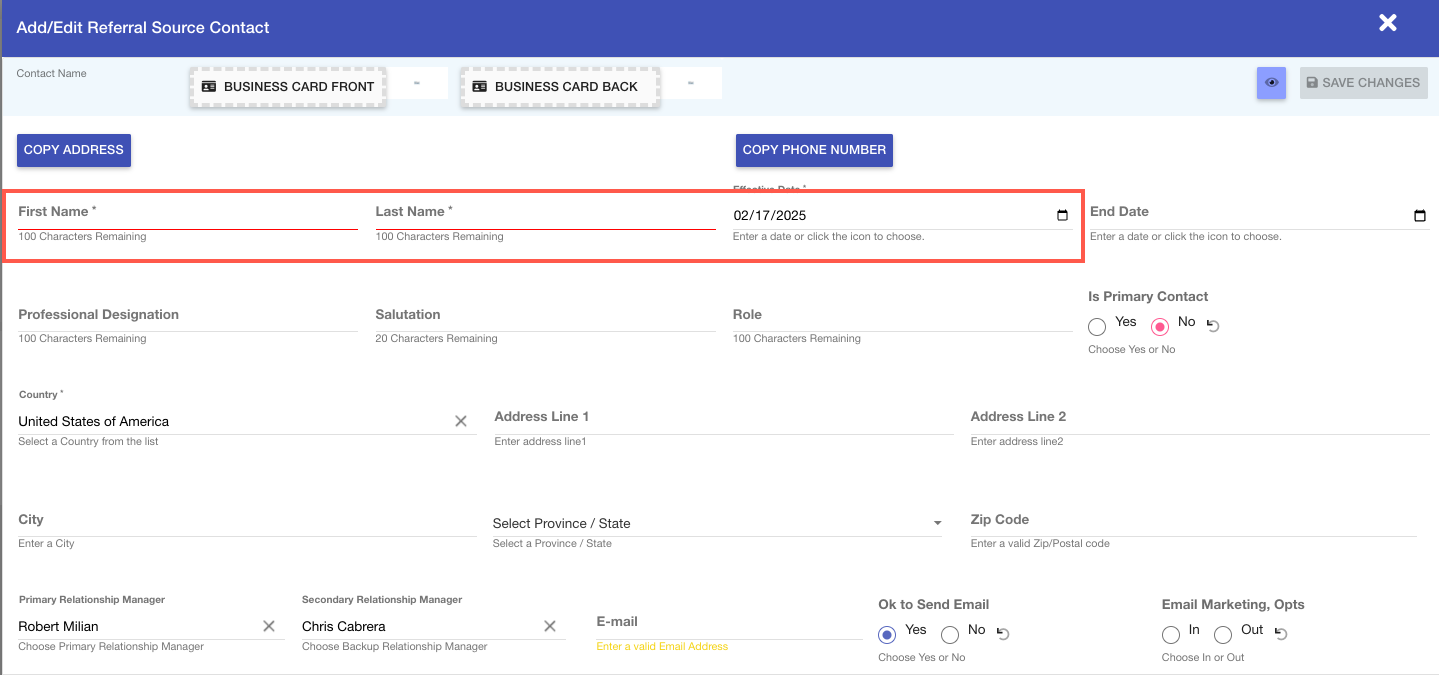
Task: Reset the Ok to Send Email choice
Action: [1004, 634]
